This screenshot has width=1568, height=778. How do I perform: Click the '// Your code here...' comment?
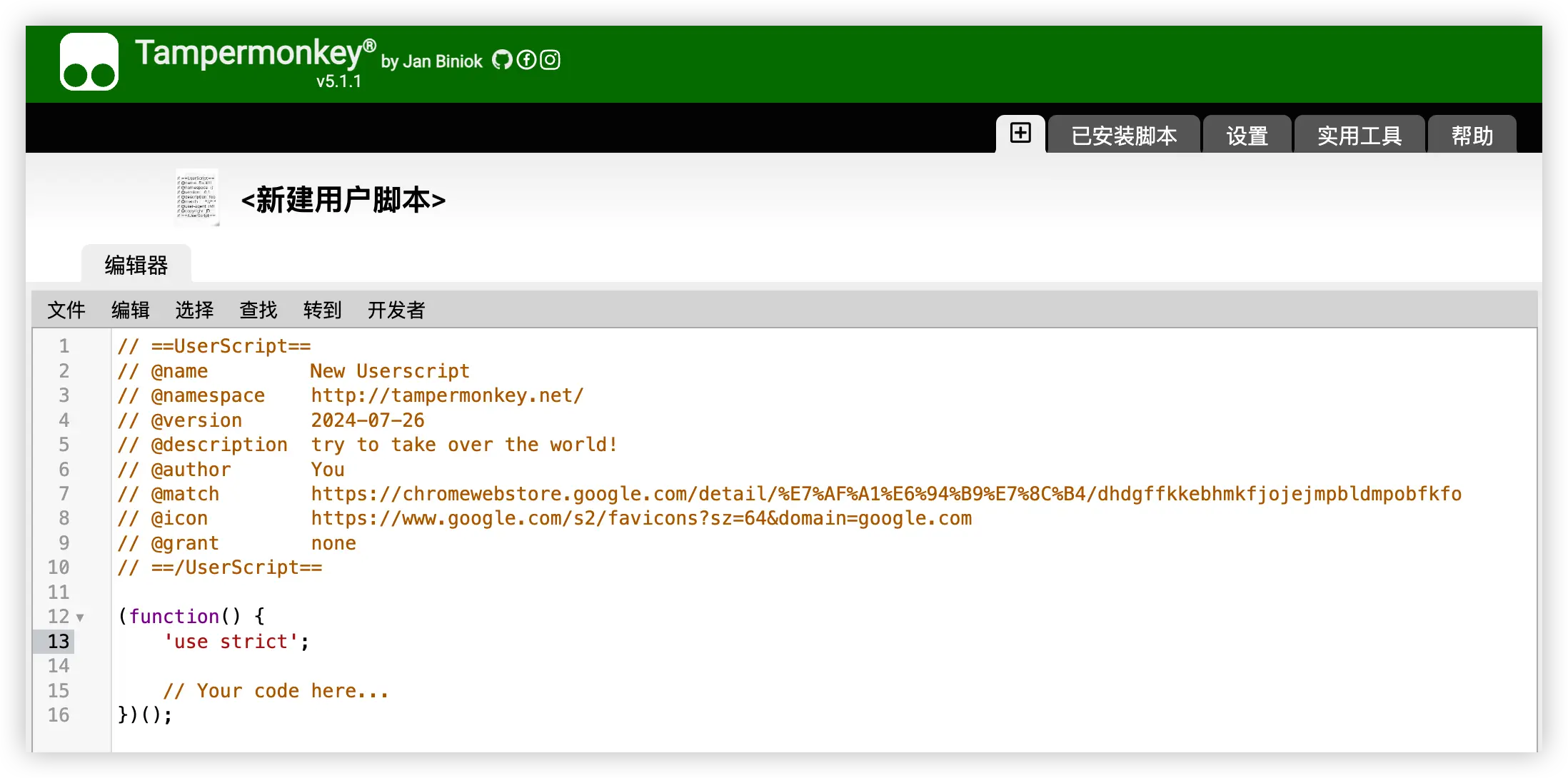276,691
